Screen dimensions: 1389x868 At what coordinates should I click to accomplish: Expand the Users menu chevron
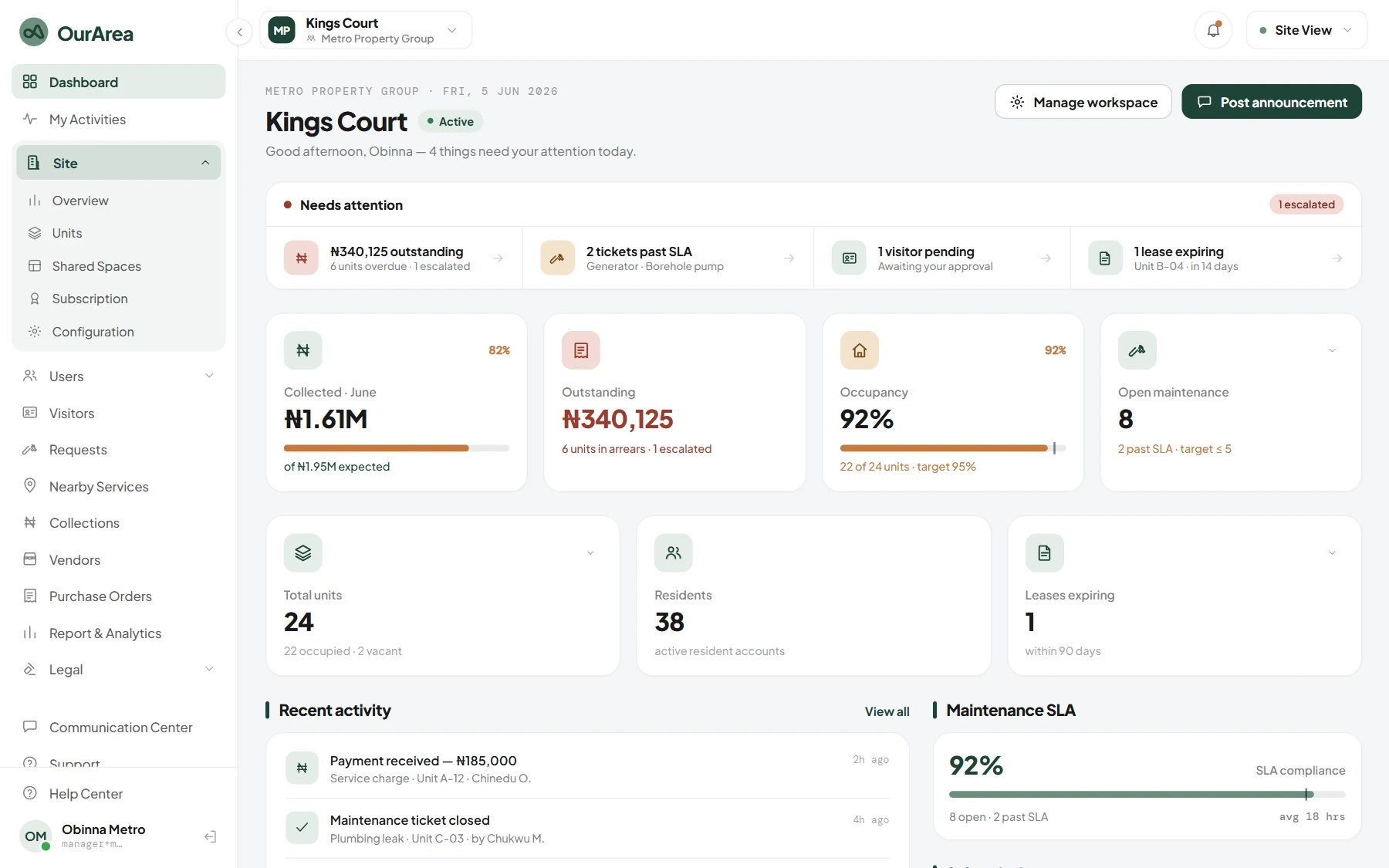pos(209,376)
